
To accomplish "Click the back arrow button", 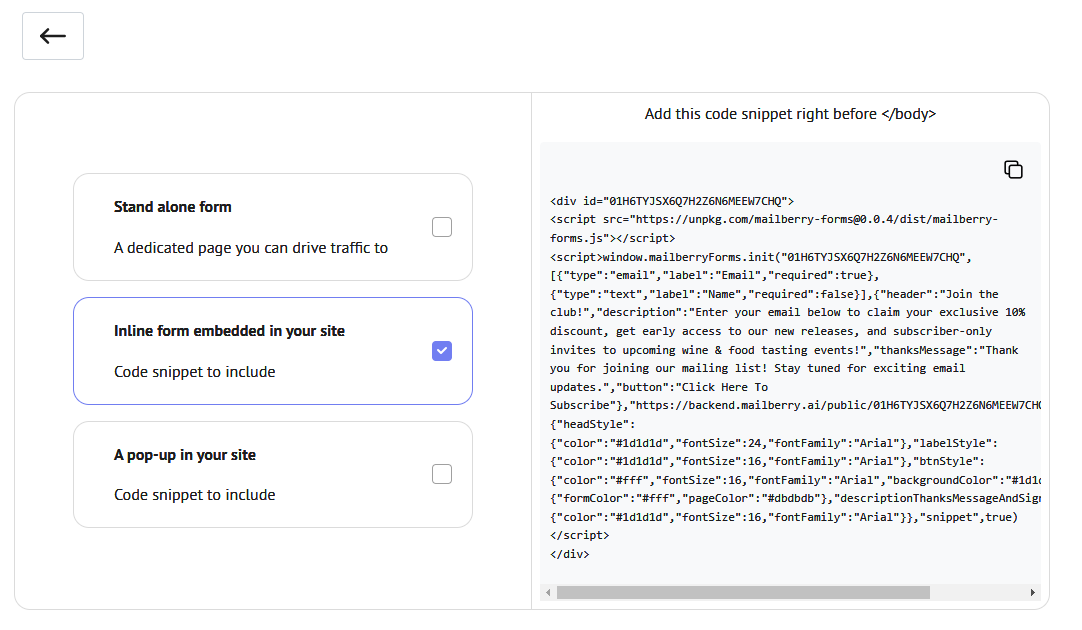I will (x=53, y=36).
